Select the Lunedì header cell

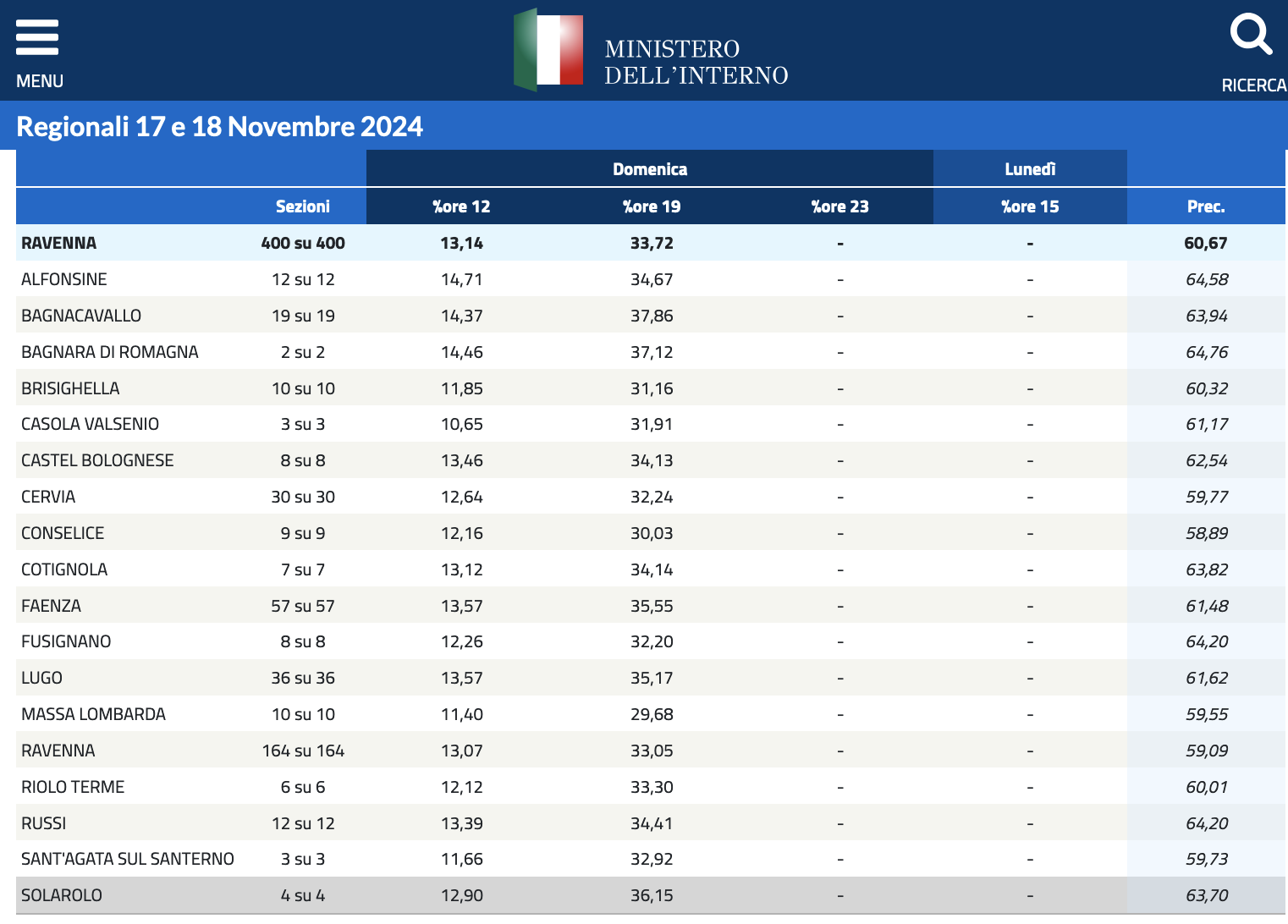[x=1030, y=169]
